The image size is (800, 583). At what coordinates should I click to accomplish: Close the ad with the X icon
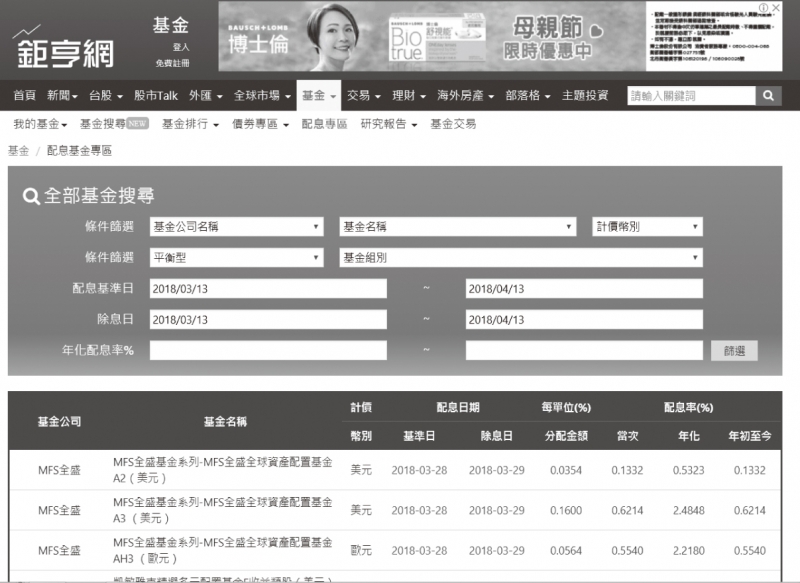pos(777,8)
